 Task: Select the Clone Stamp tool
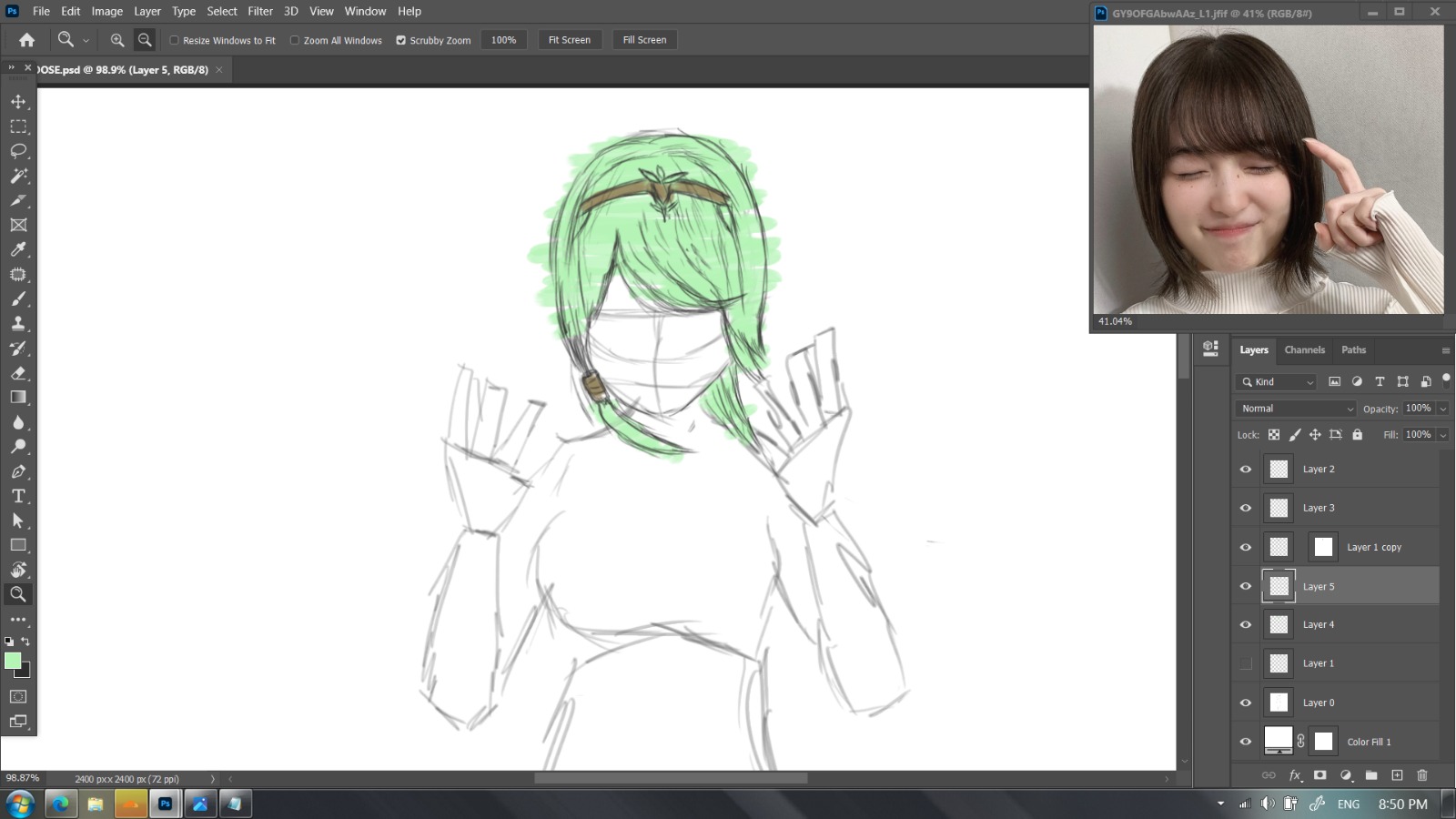[18, 323]
